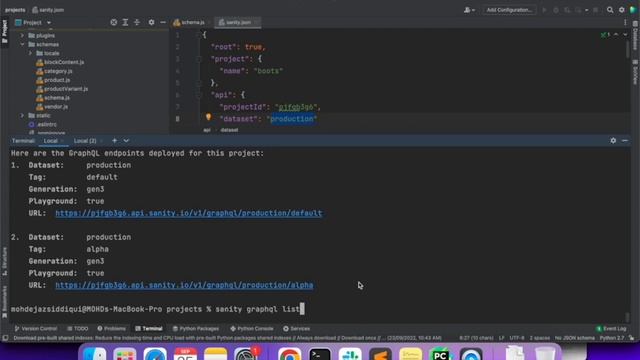Open Search Everywhere magnifier icon
The height and width of the screenshot is (360, 640).
(610, 10)
